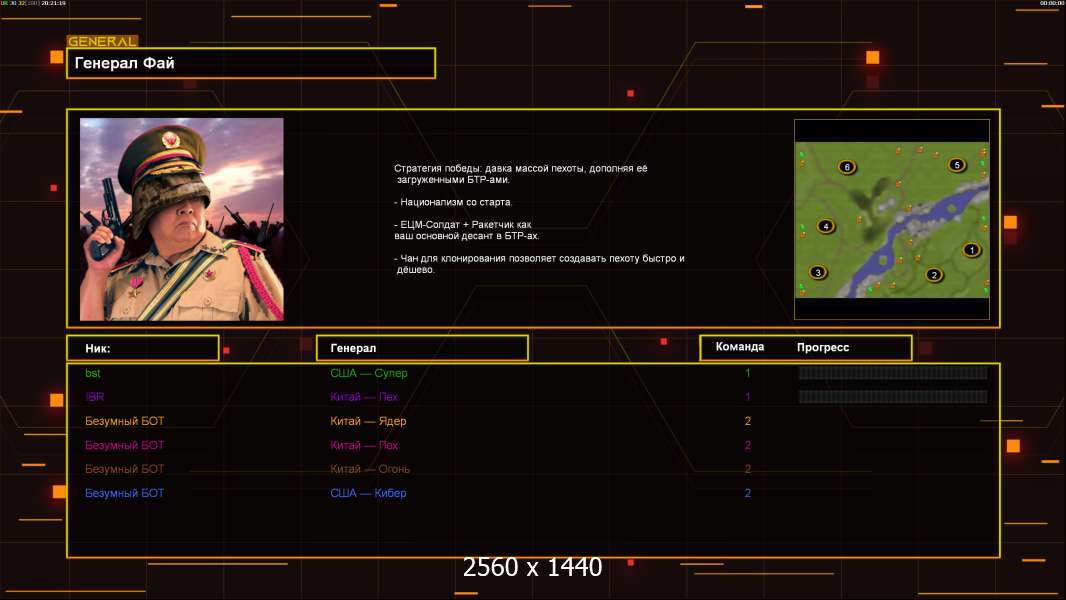Click start position 1 on the minimap
This screenshot has width=1066, height=600.
970,249
